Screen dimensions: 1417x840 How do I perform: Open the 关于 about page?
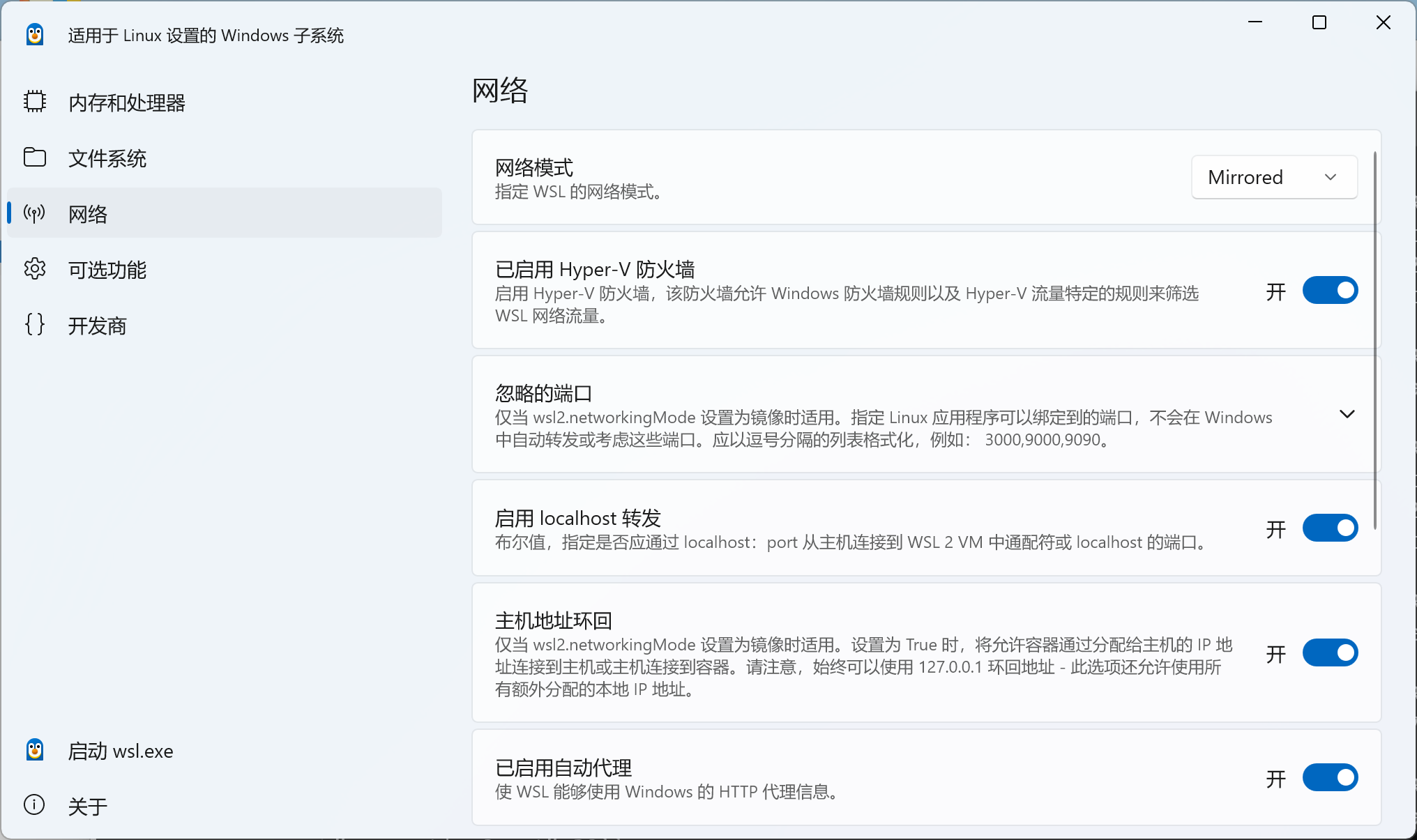[x=88, y=807]
